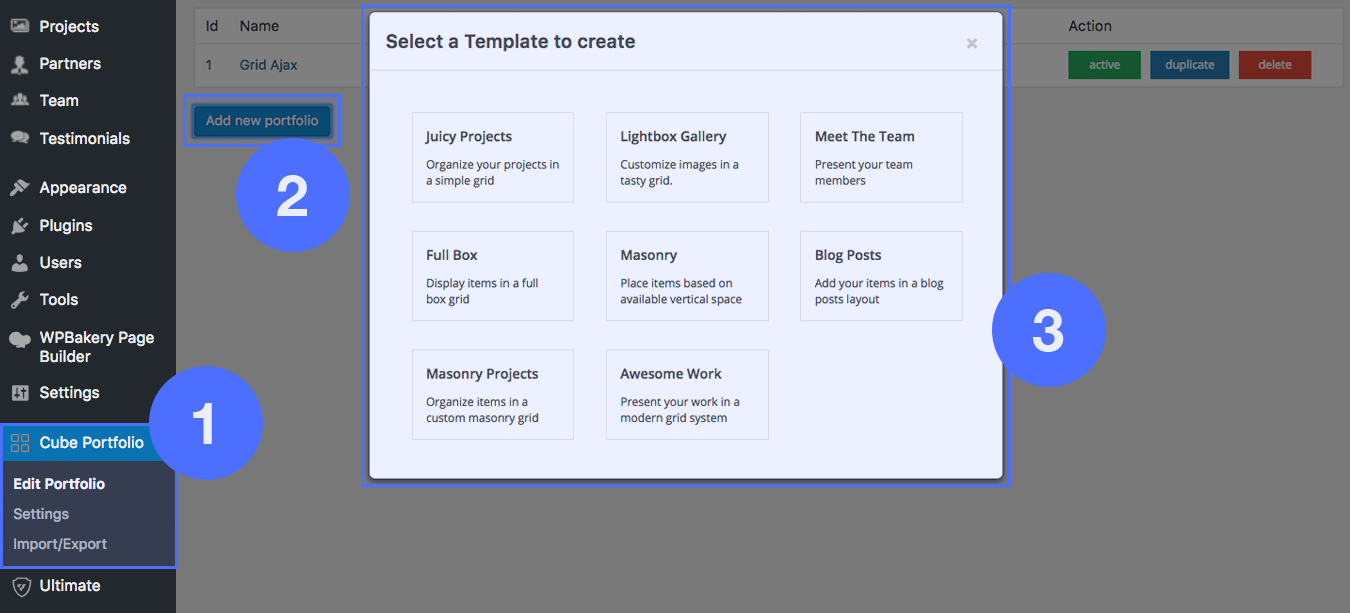1350x613 pixels.
Task: Click the Tools wrench icon
Action: pos(19,300)
